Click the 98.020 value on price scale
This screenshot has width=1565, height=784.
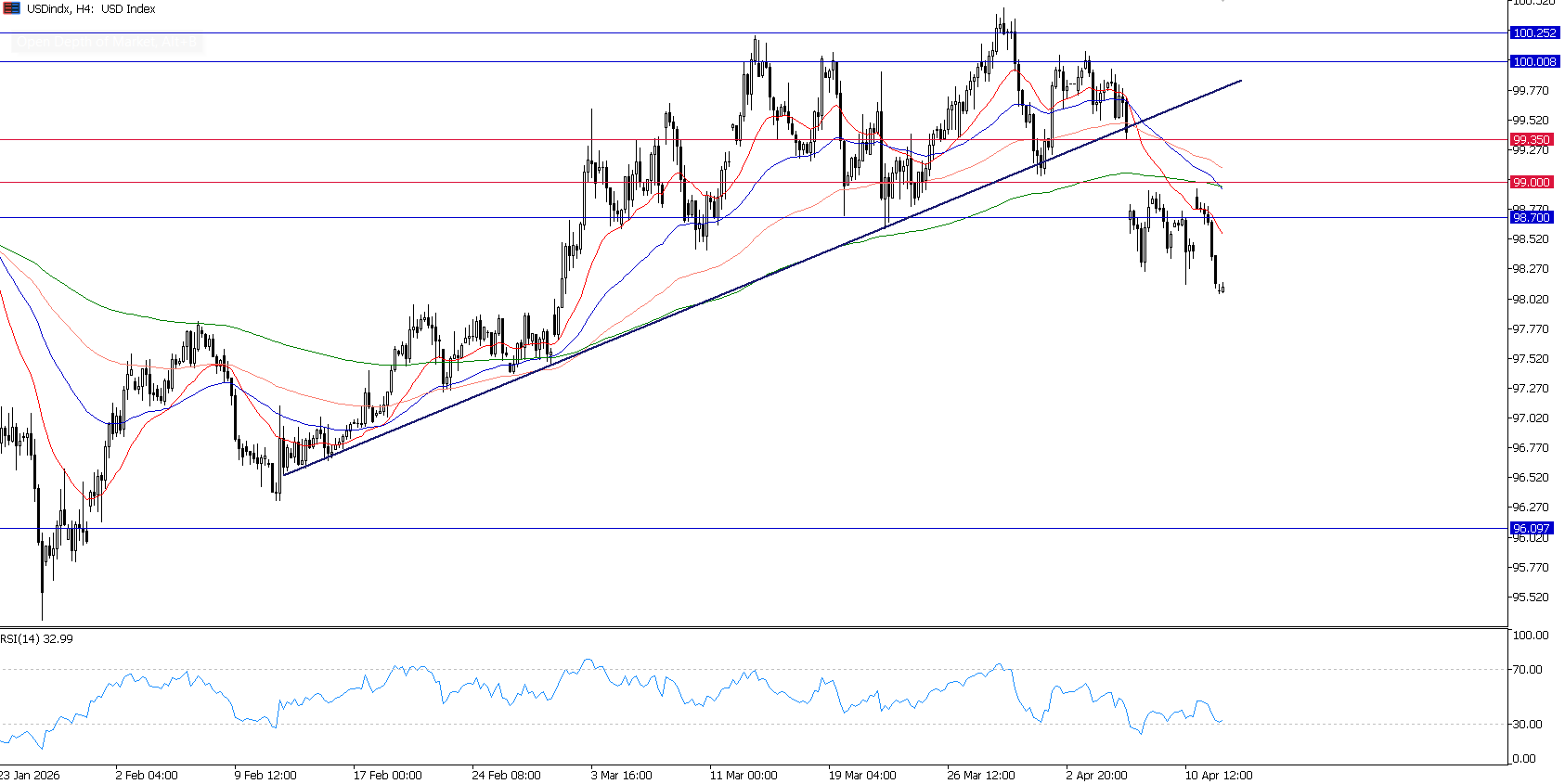(x=1530, y=299)
